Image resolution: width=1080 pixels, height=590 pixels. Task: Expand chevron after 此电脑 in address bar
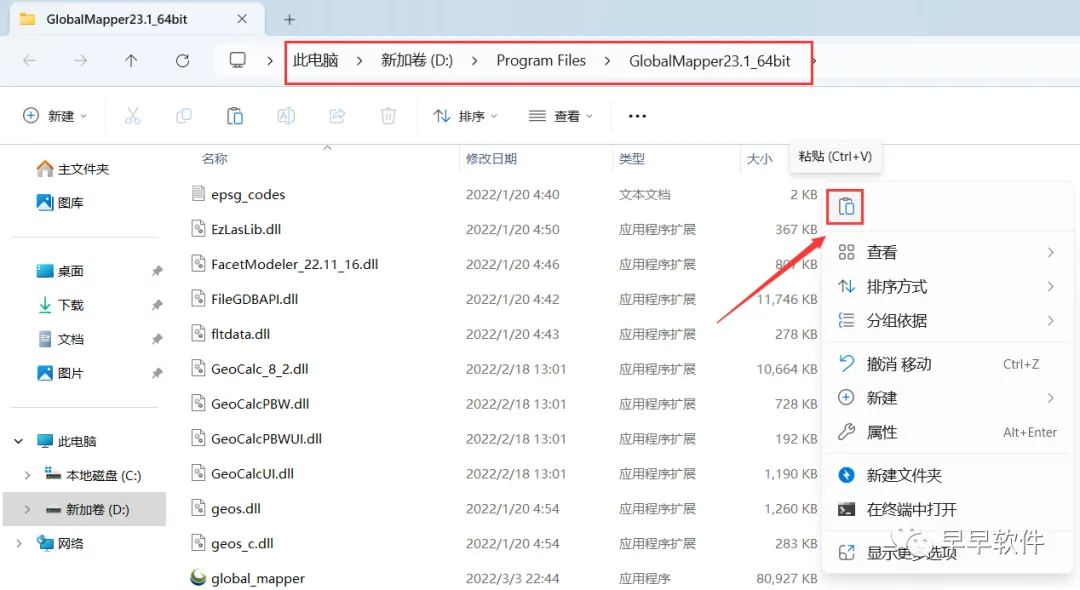(360, 61)
